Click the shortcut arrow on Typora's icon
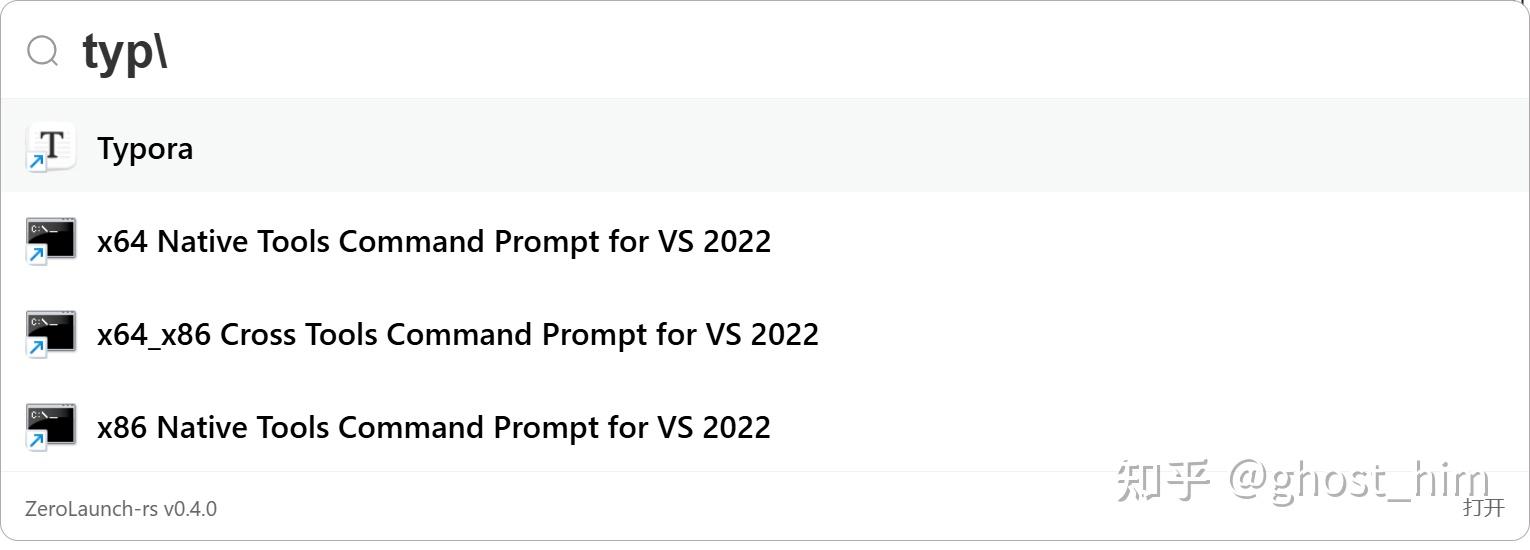 (x=36, y=162)
